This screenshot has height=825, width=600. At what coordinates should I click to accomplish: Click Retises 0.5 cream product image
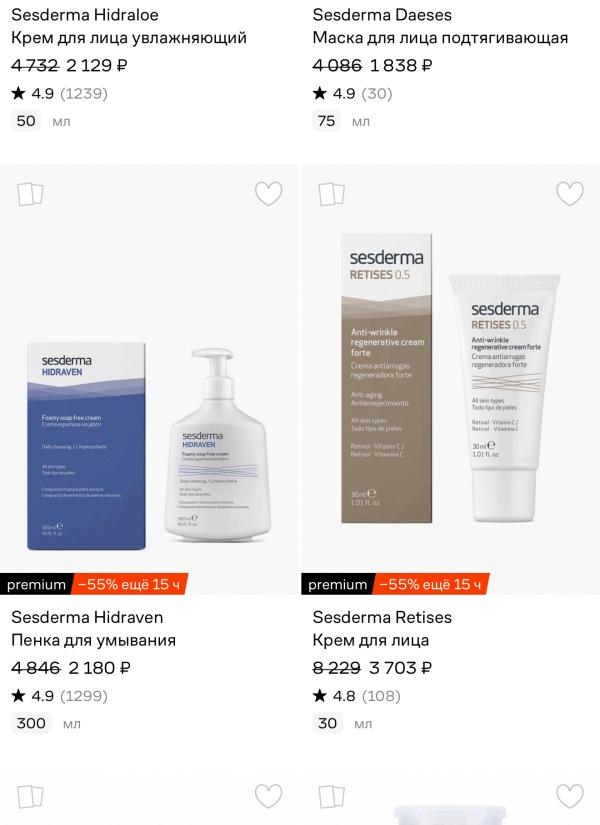[x=451, y=379]
